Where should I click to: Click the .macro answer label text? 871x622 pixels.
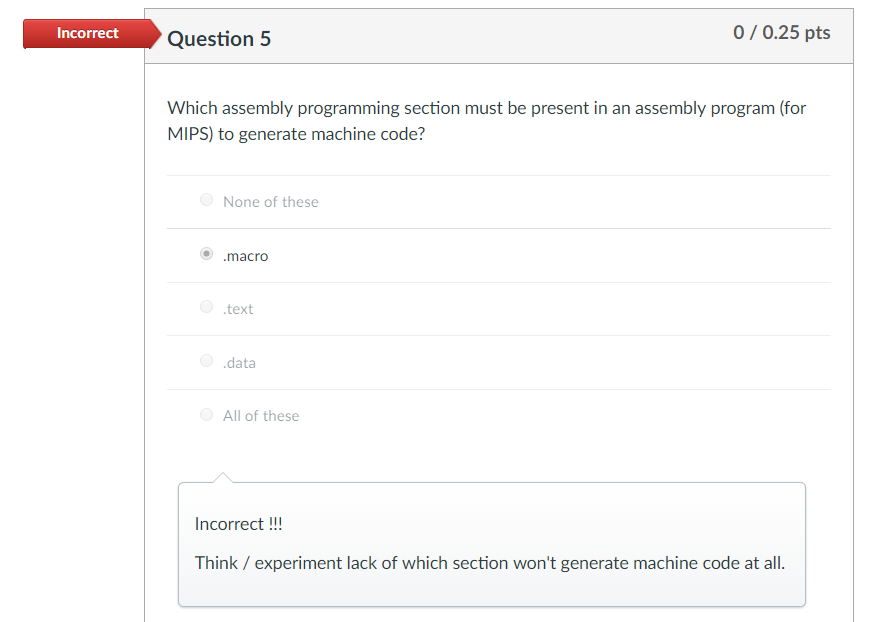point(245,255)
